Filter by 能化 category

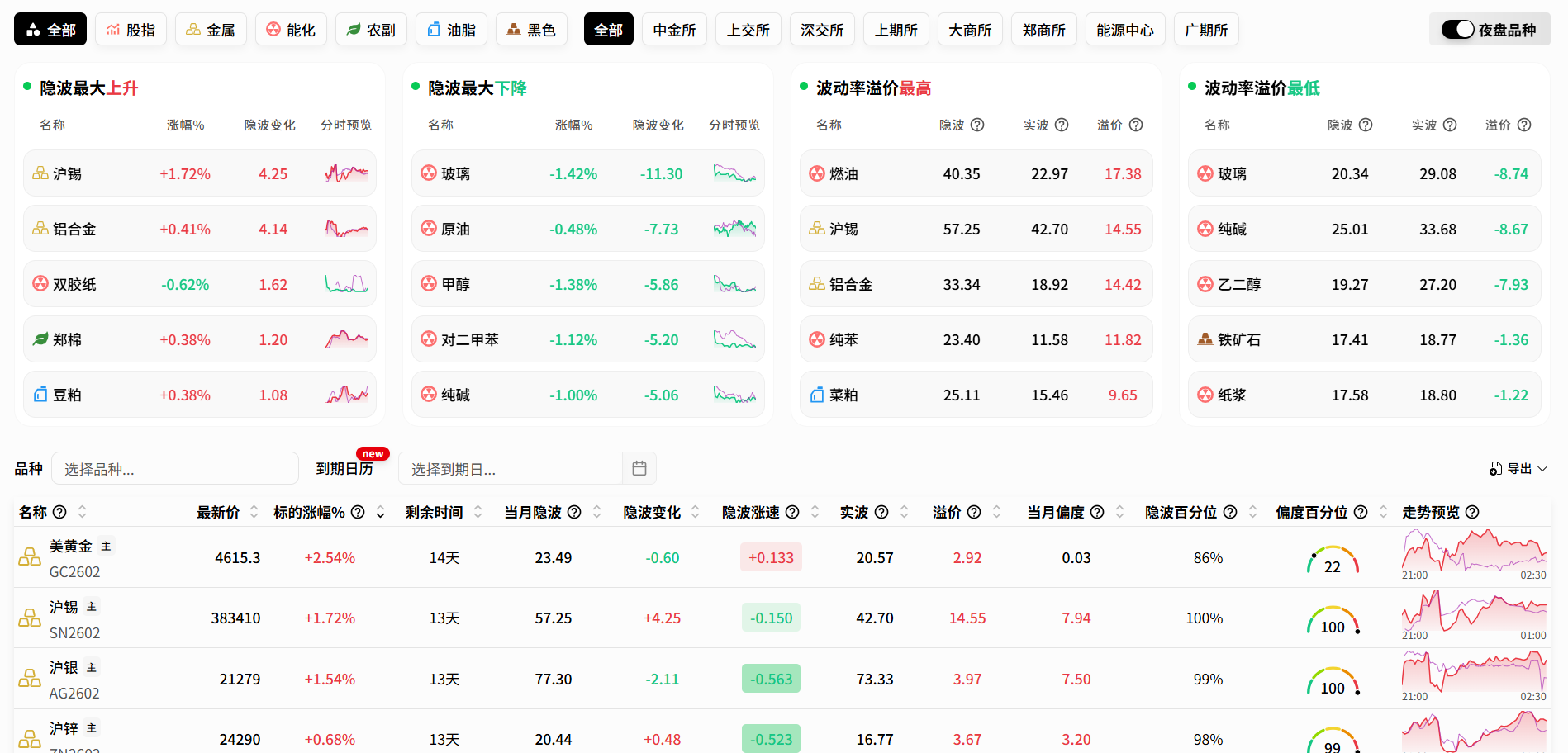pos(291,30)
